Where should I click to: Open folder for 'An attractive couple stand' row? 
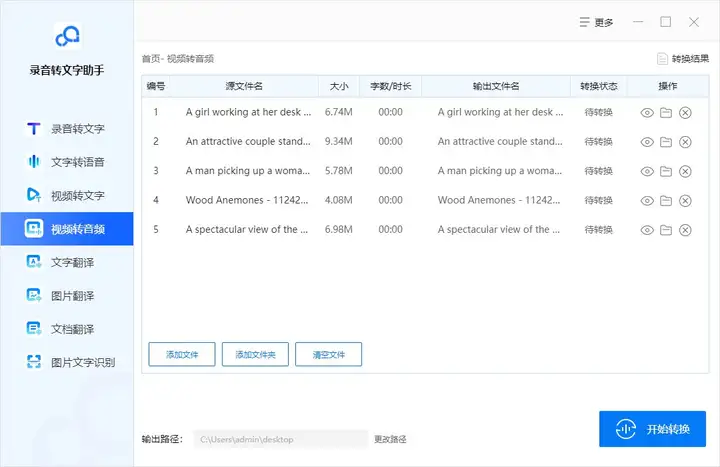point(666,142)
